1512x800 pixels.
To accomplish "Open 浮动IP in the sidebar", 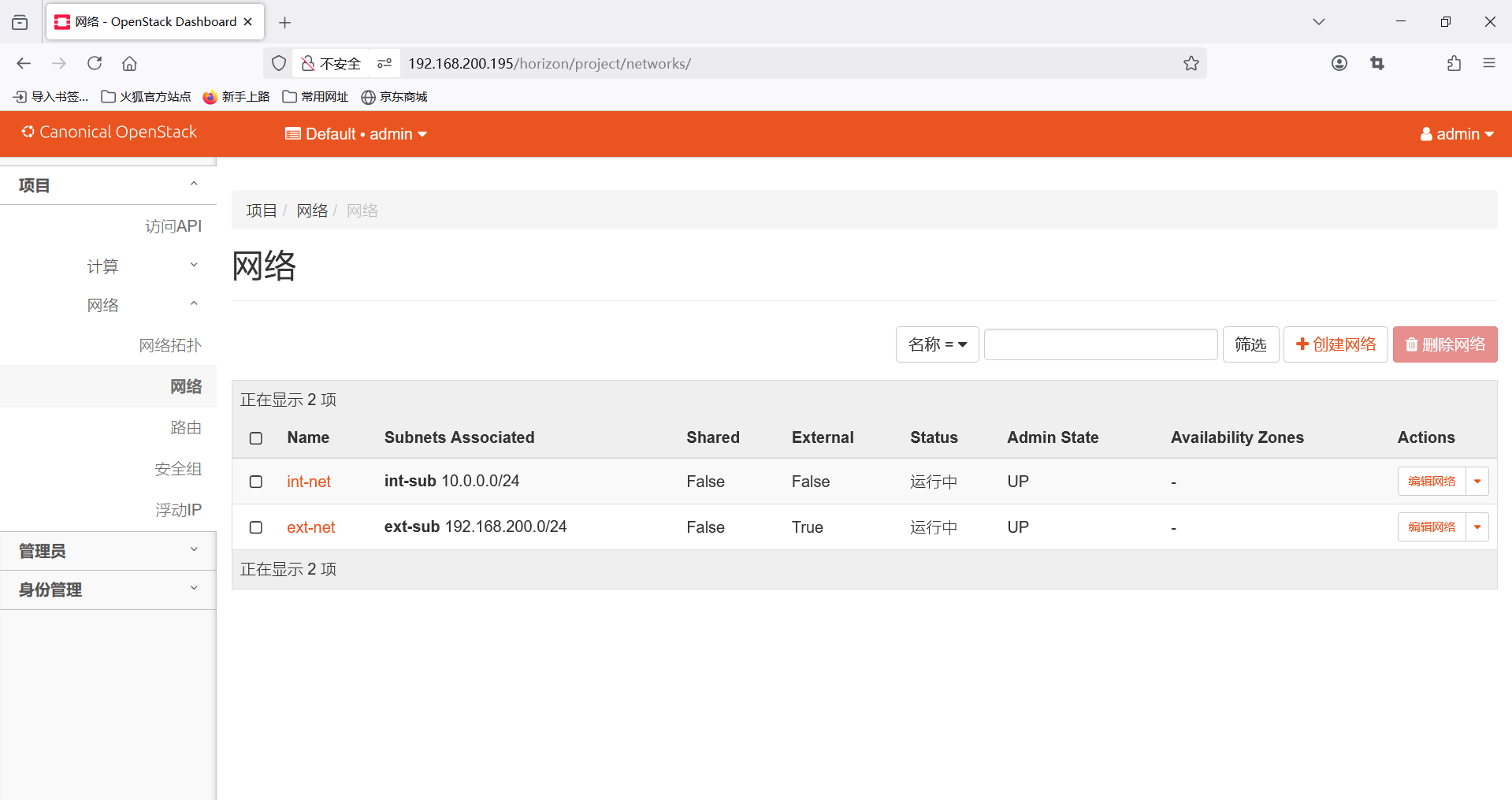I will pyautogui.click(x=178, y=510).
